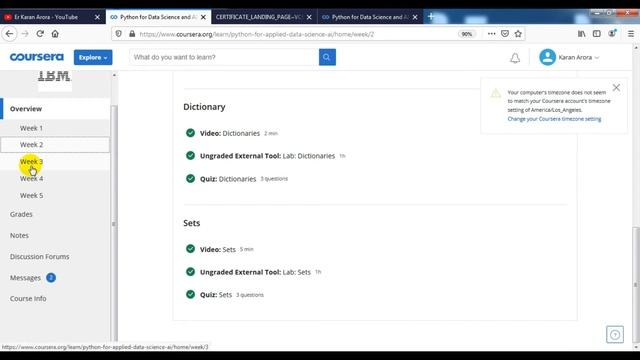The height and width of the screenshot is (360, 640).
Task: Reload the Coursera page
Action: (x=40, y=34)
